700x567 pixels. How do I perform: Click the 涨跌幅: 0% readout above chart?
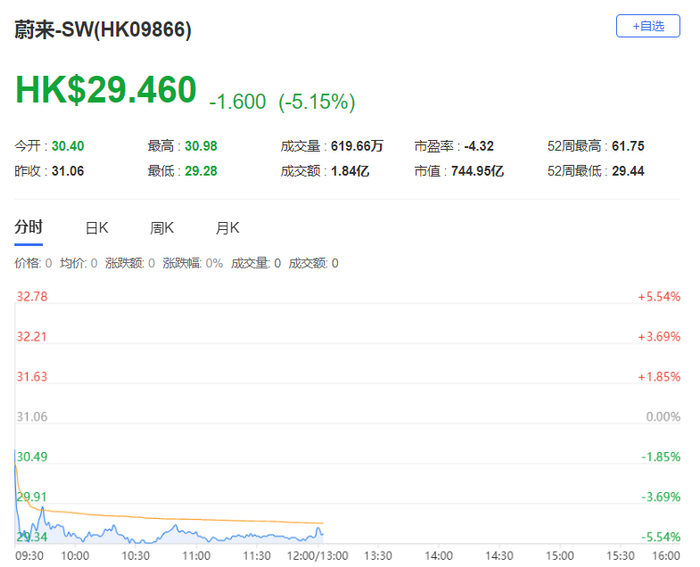click(x=192, y=263)
